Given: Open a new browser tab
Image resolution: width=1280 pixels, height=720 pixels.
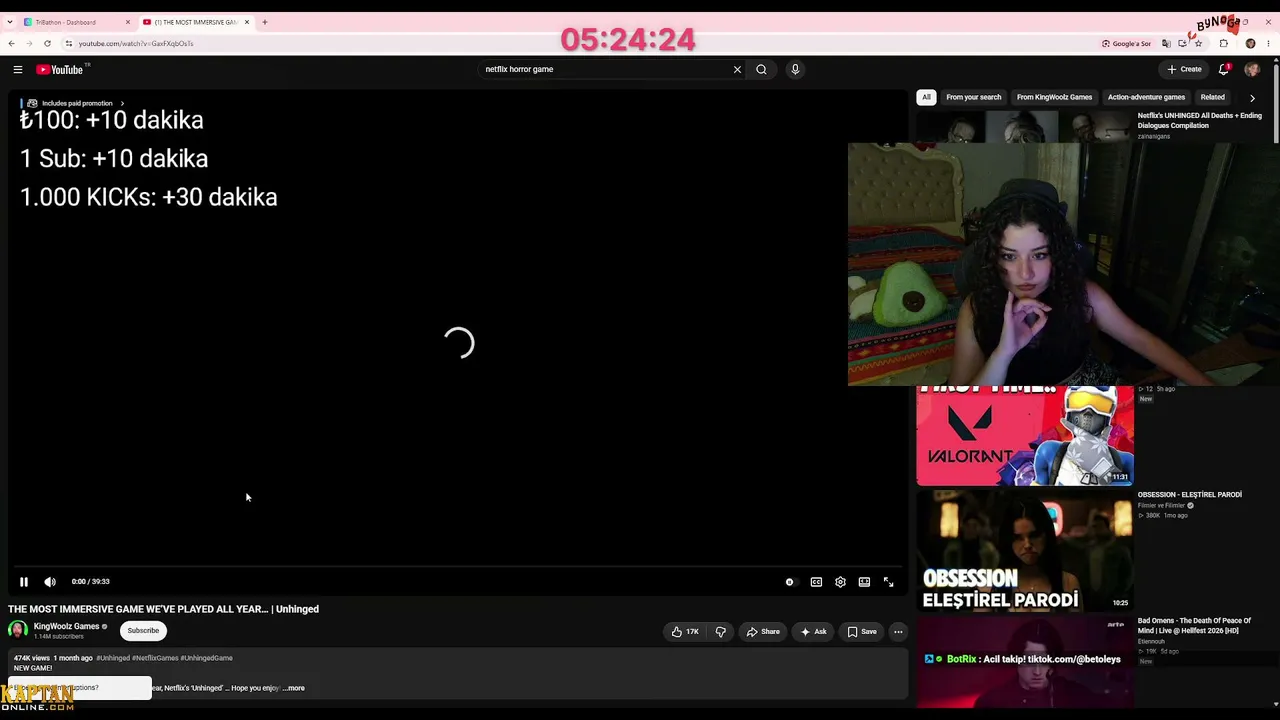Looking at the screenshot, I should click(x=265, y=22).
